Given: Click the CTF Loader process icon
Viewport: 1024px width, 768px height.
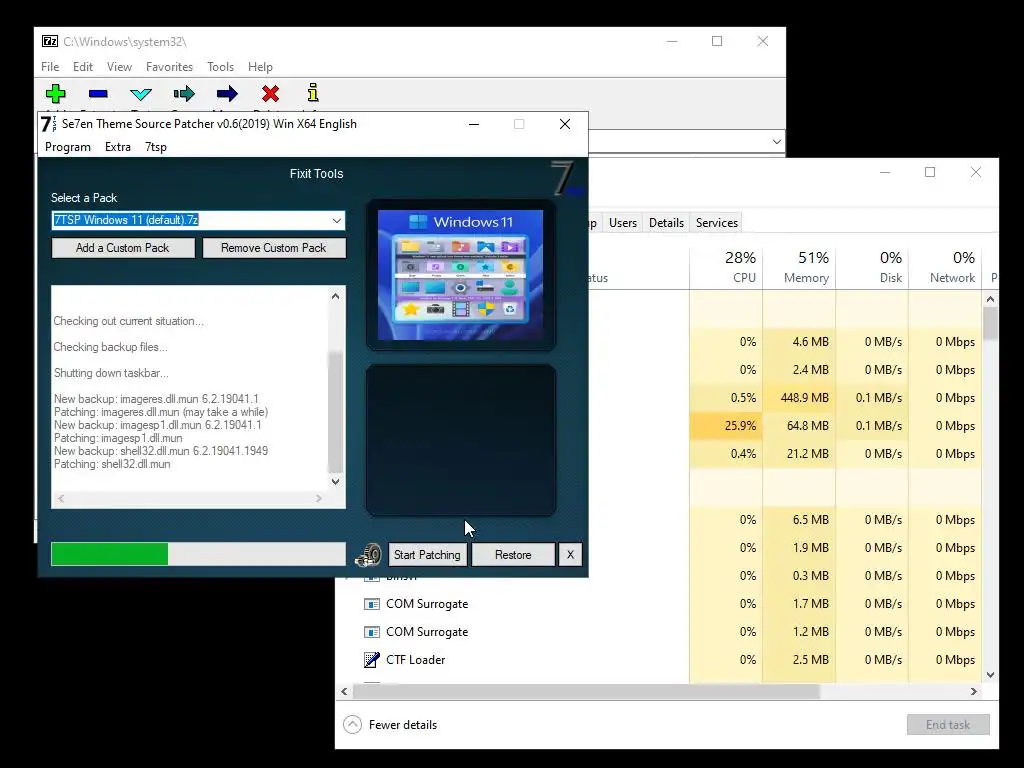Looking at the screenshot, I should [x=372, y=660].
